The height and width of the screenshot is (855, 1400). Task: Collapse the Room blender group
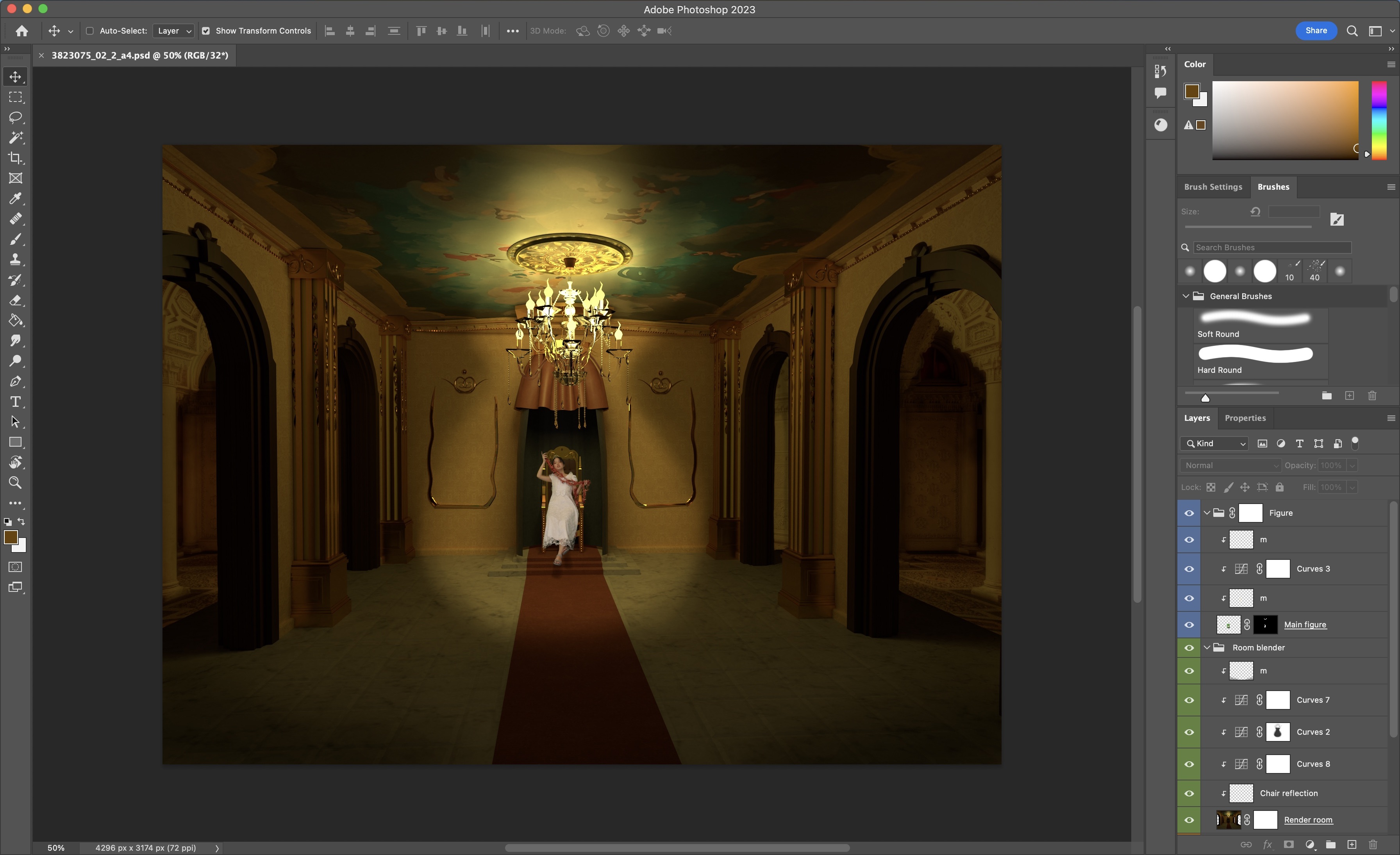[x=1207, y=647]
